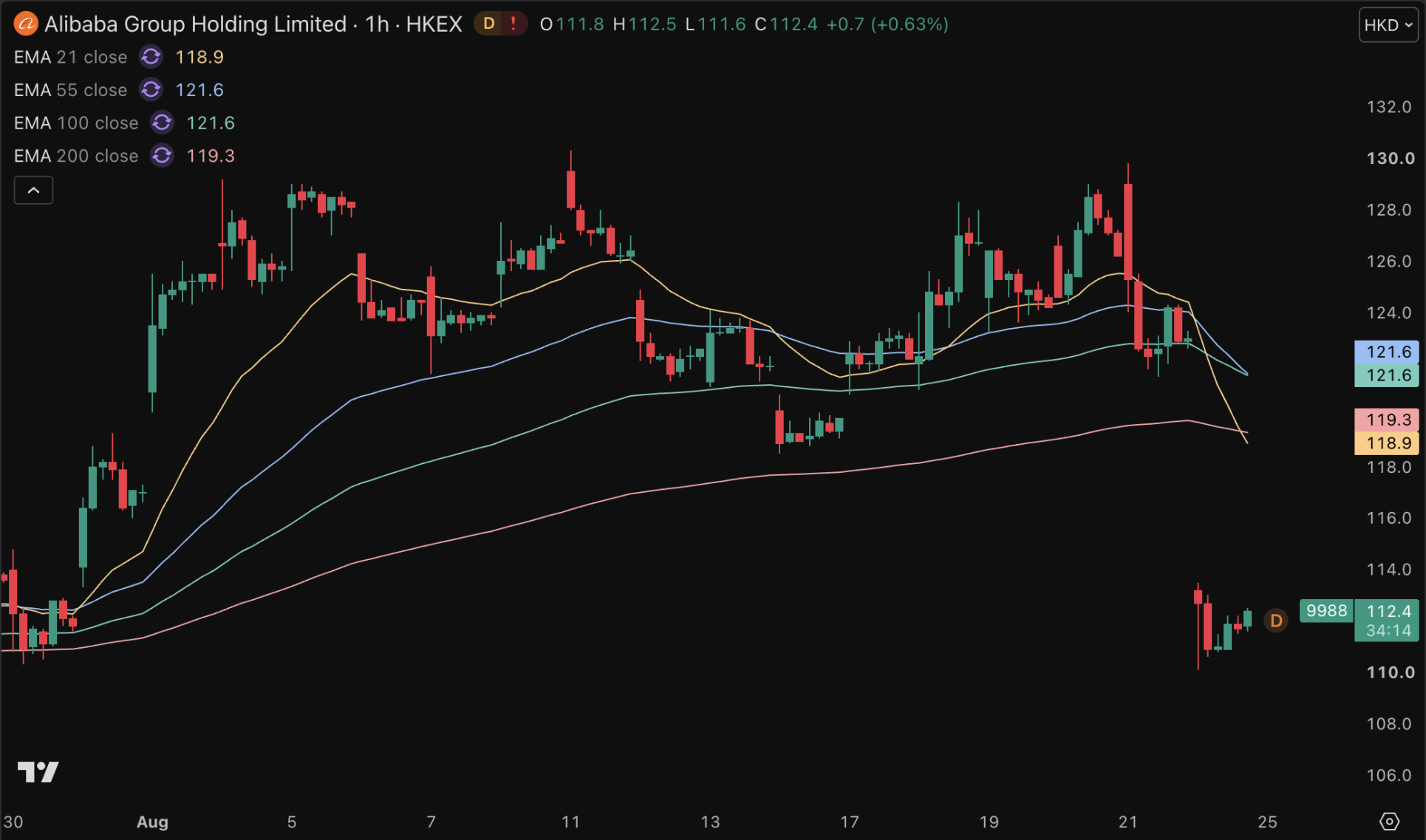Click the 108.0 price-axis label

click(1389, 723)
